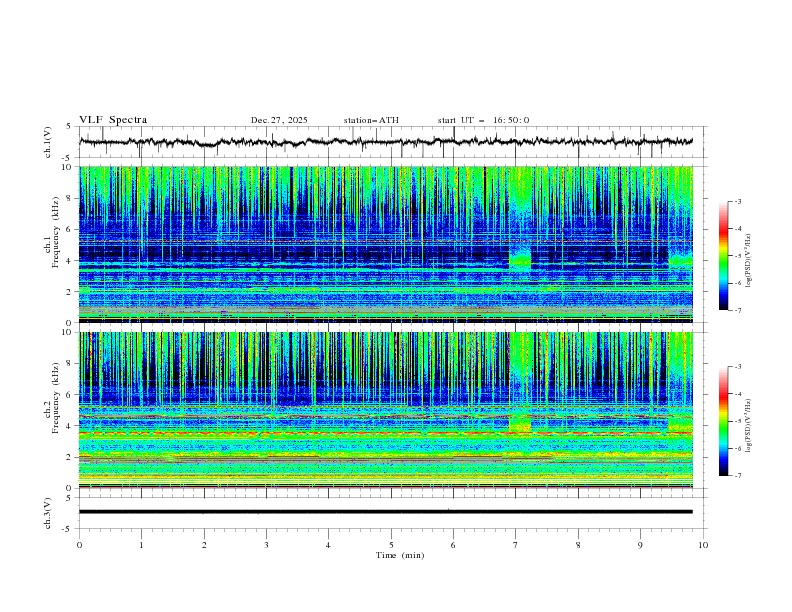Click the ch.1 waveform trace
This screenshot has height=612, width=792.
point(386,142)
